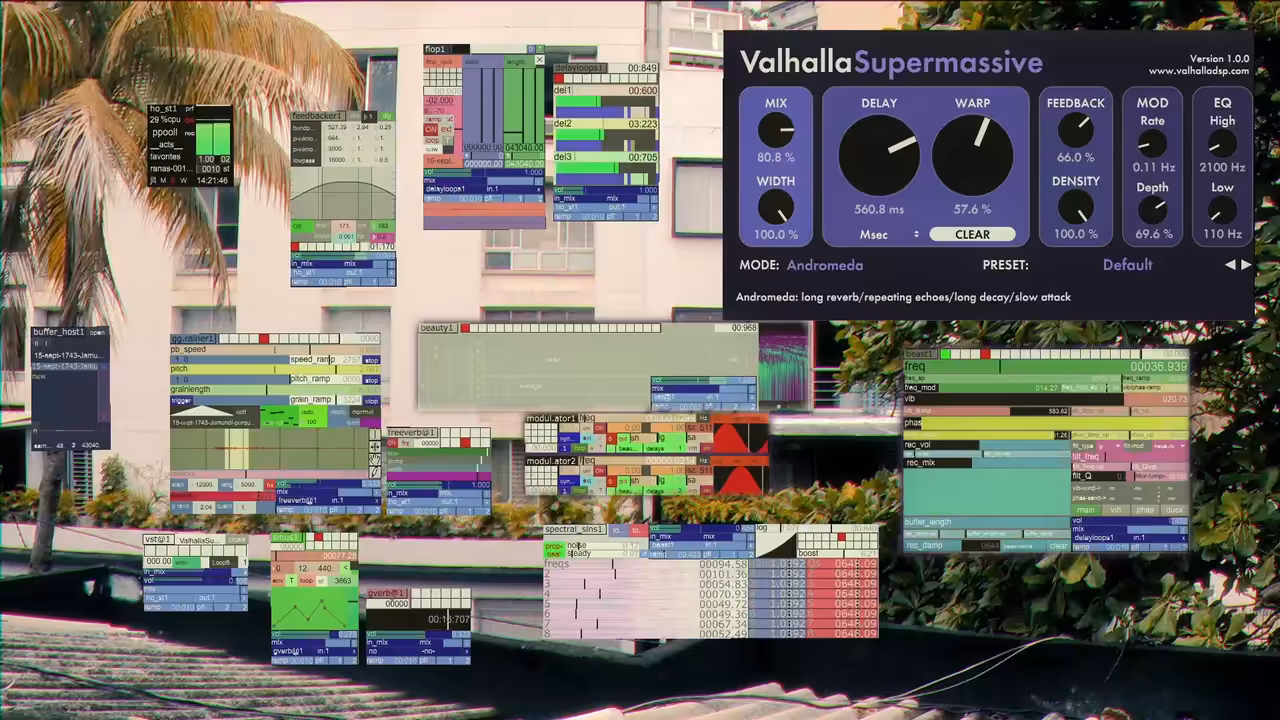
Task: Click the FEEDBACK knob
Action: click(1075, 130)
